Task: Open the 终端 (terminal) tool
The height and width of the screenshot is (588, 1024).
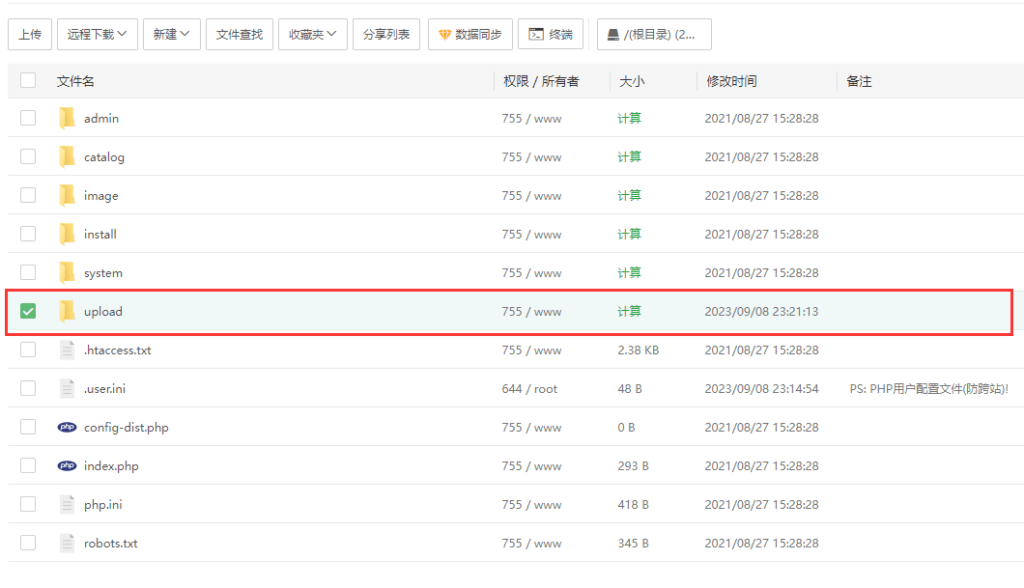Action: point(551,34)
